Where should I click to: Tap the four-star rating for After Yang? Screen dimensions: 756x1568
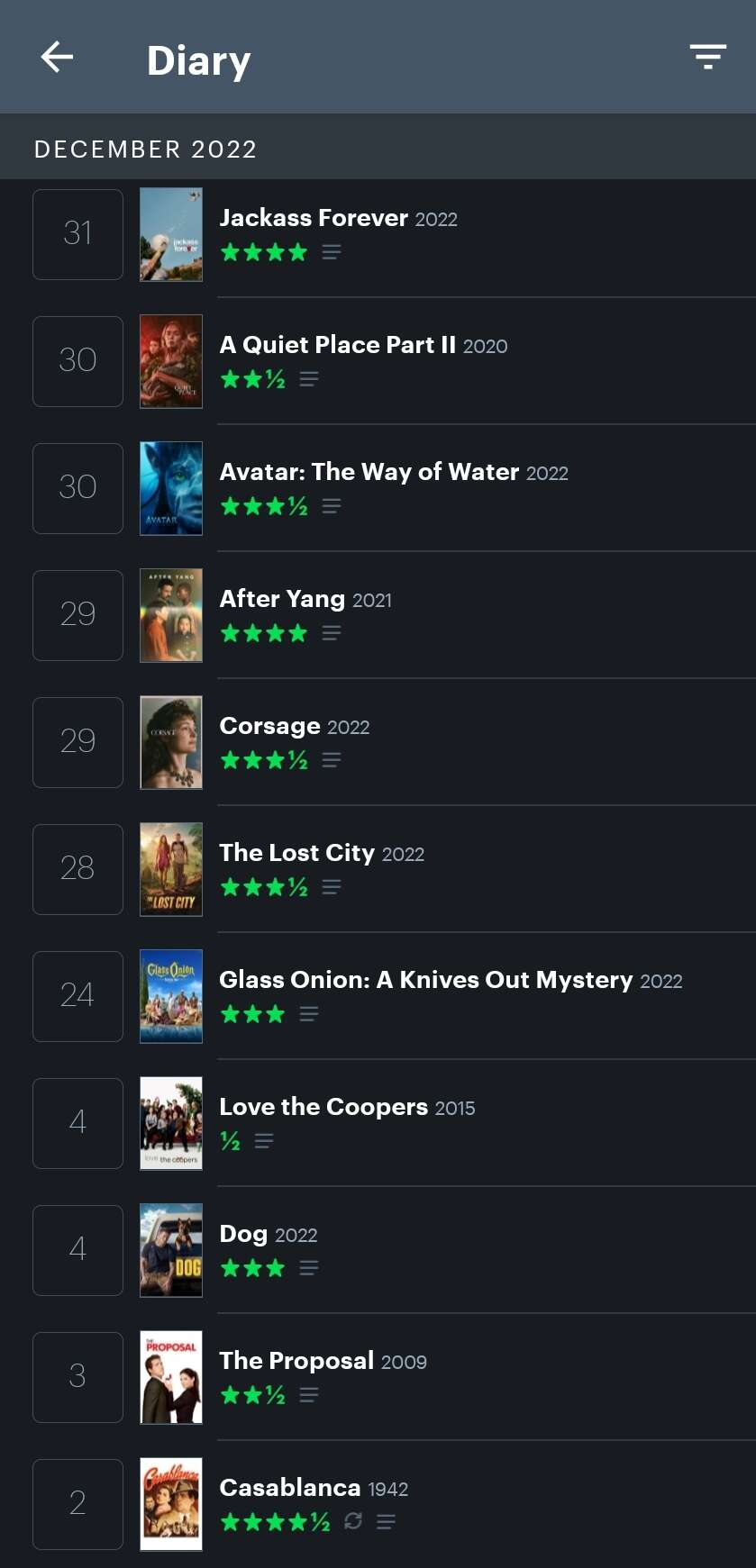click(264, 634)
